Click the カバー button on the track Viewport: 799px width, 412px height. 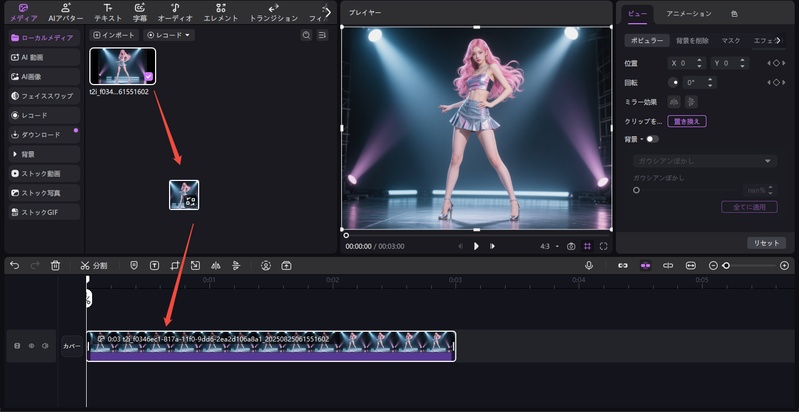pos(72,346)
